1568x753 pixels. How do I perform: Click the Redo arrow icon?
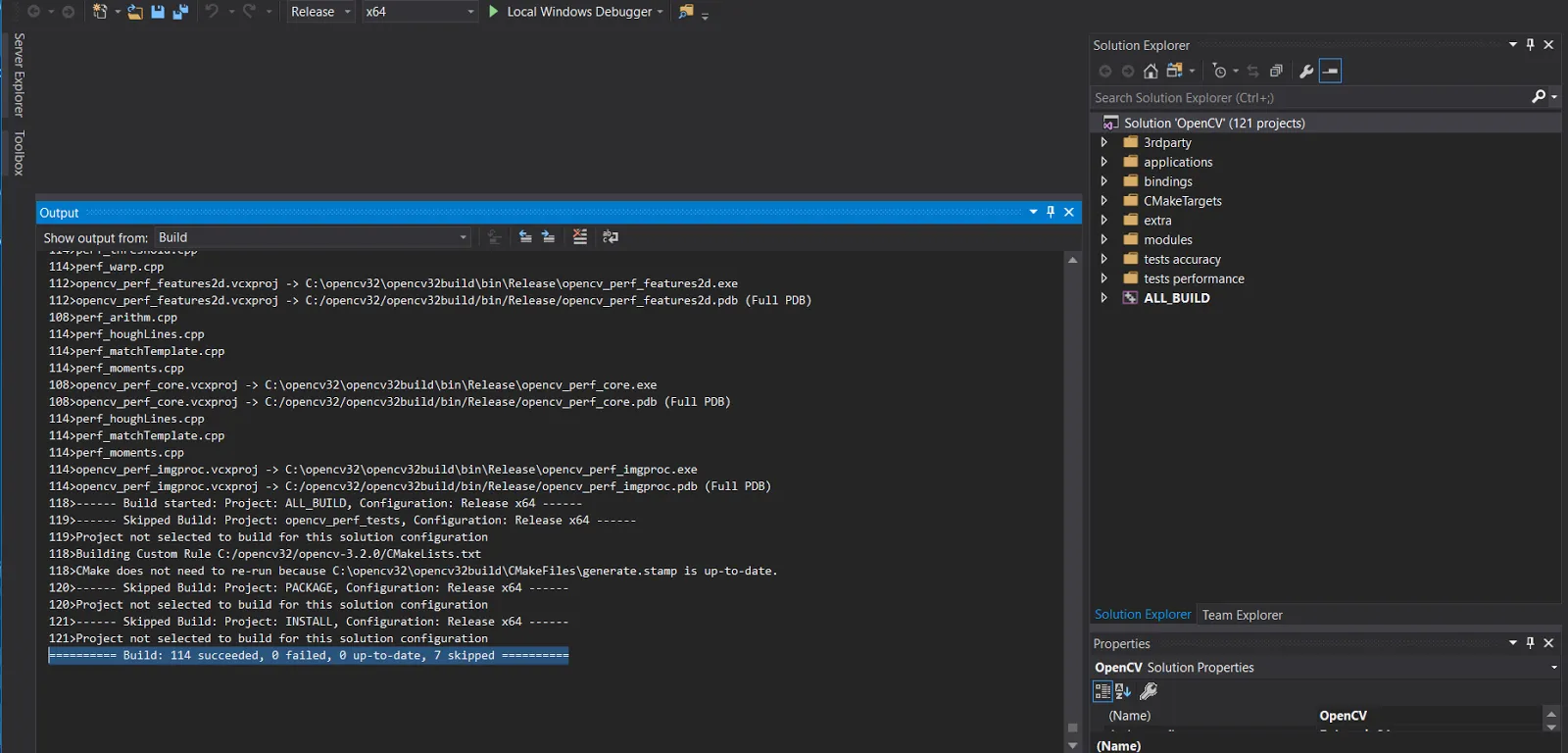(250, 12)
